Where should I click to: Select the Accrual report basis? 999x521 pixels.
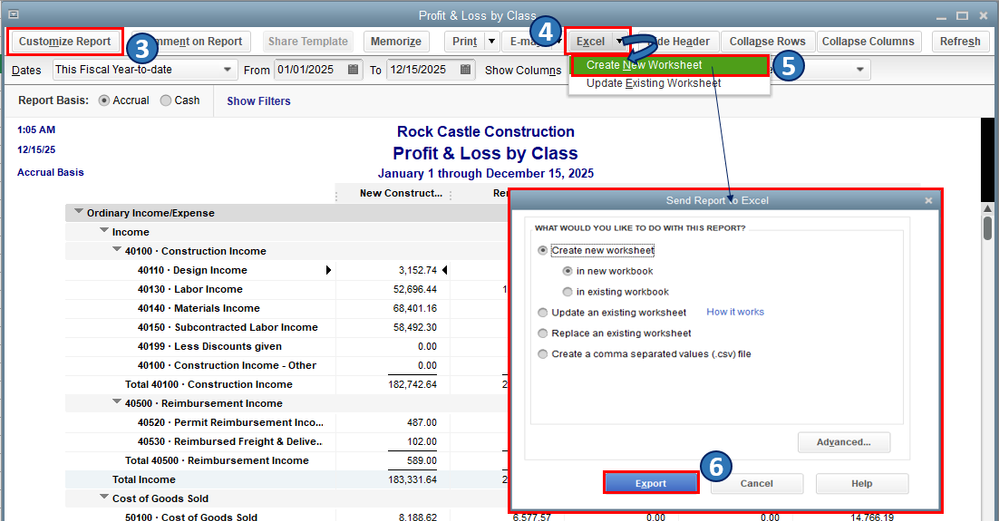click(x=104, y=101)
